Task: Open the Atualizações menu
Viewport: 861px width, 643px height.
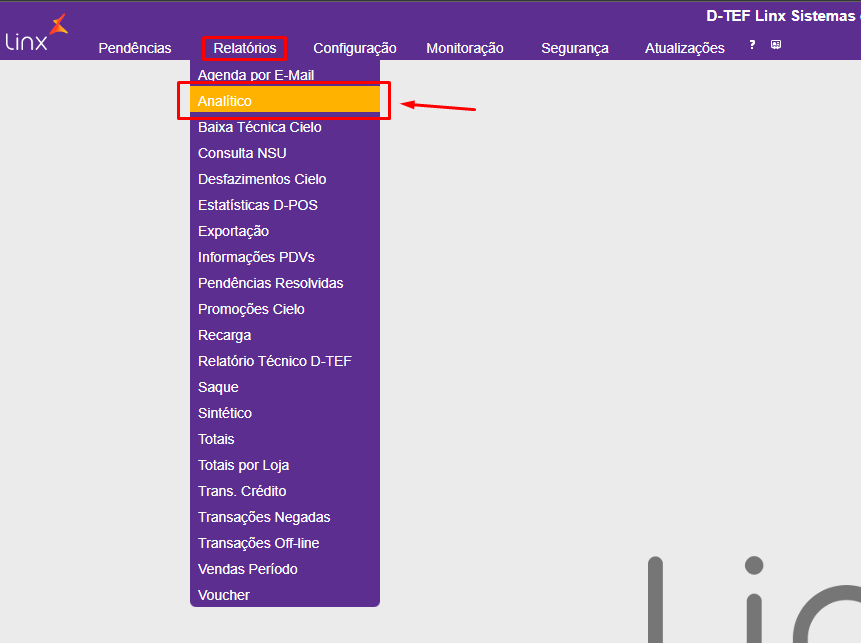Action: (x=685, y=48)
